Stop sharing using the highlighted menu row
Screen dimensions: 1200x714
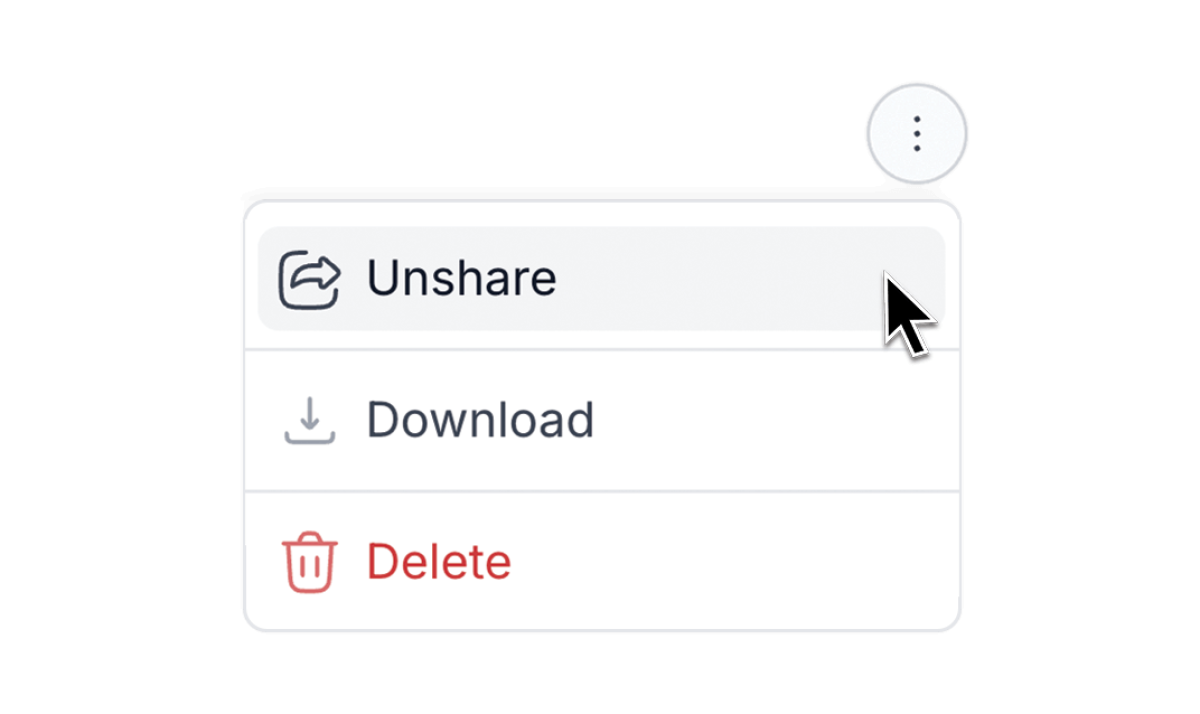click(601, 279)
